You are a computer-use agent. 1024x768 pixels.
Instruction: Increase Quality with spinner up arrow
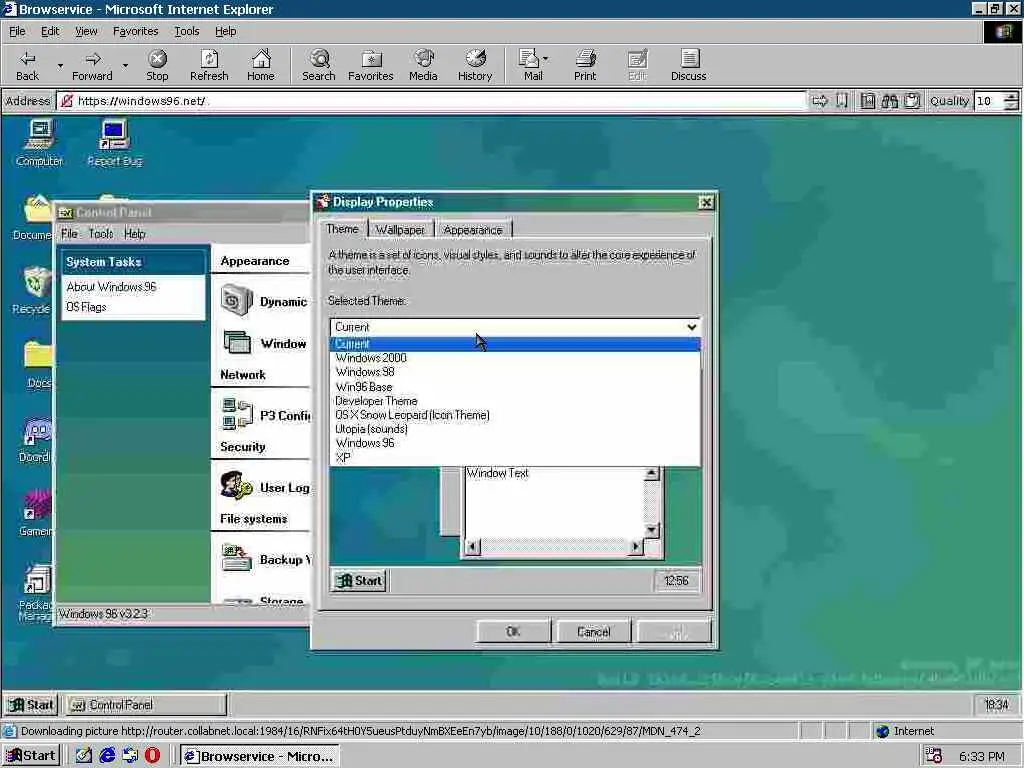(x=1012, y=97)
